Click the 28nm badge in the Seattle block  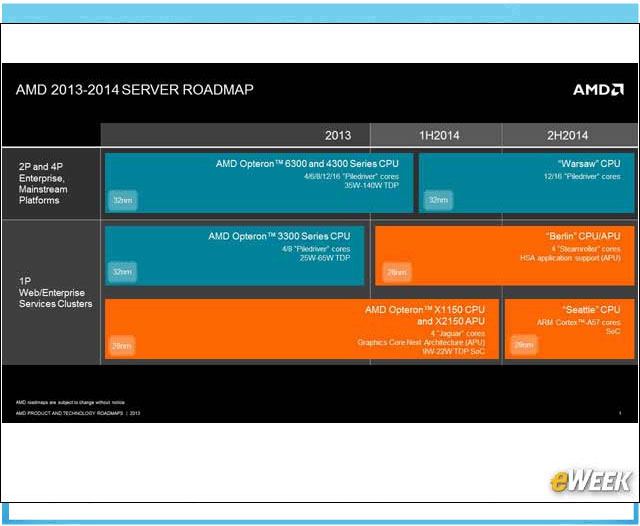click(523, 345)
